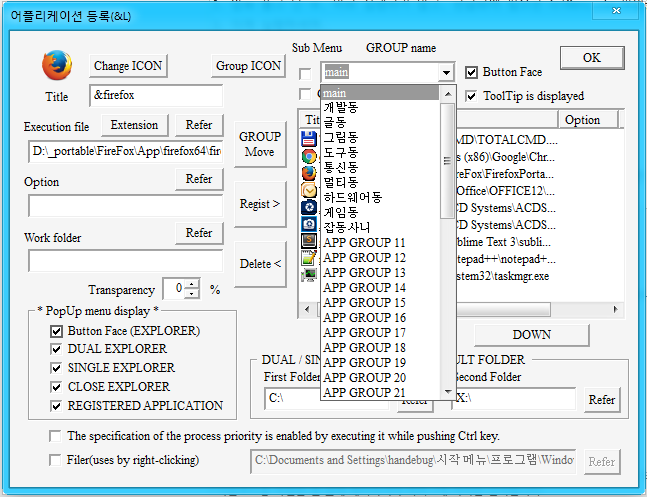This screenshot has width=647, height=497.
Task: Select the Notepad++ icon in list
Action: [309, 257]
